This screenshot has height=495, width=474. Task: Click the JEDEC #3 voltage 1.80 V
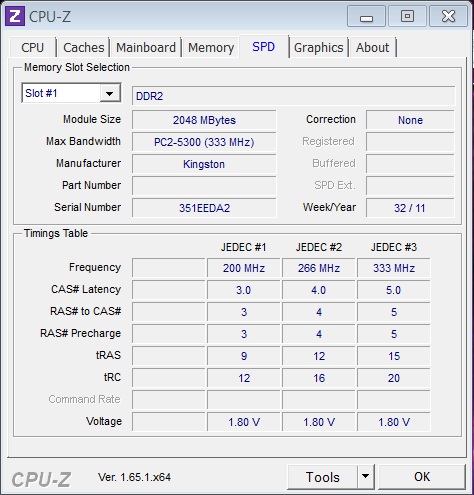[394, 422]
